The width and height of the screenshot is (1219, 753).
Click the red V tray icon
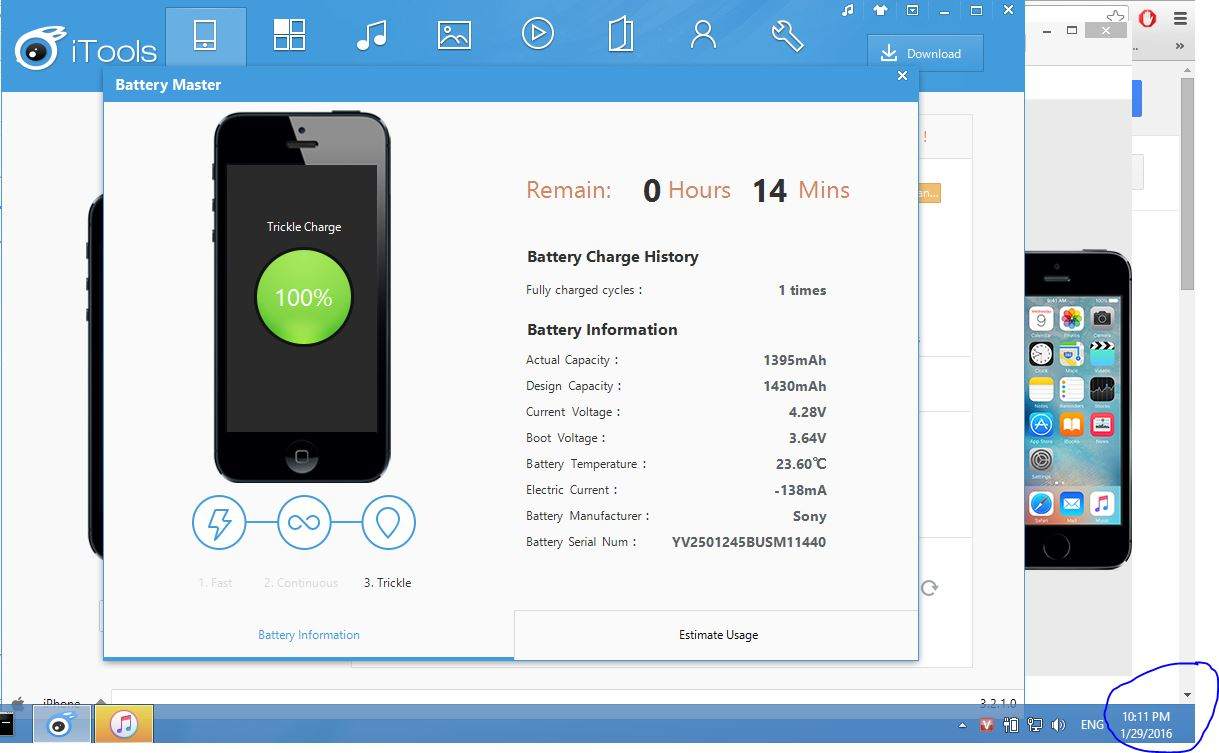(986, 725)
